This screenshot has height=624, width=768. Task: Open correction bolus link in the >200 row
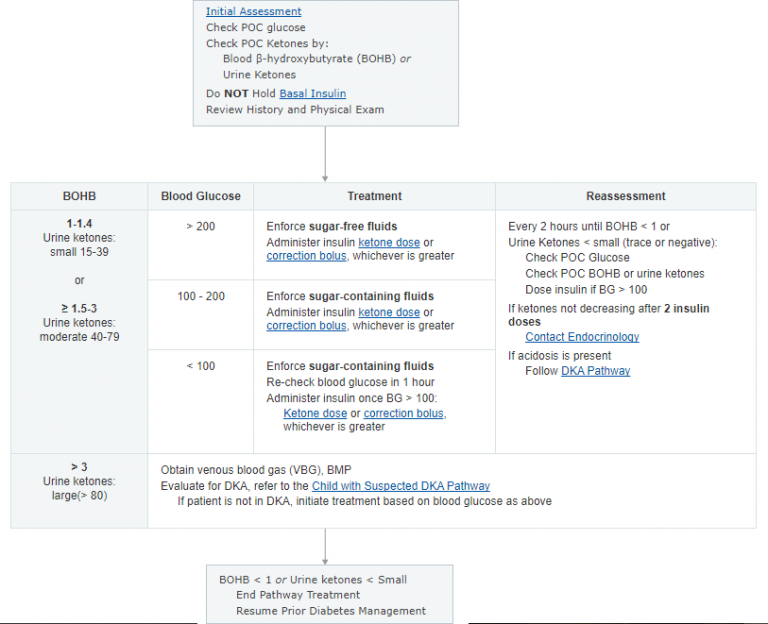tap(305, 256)
